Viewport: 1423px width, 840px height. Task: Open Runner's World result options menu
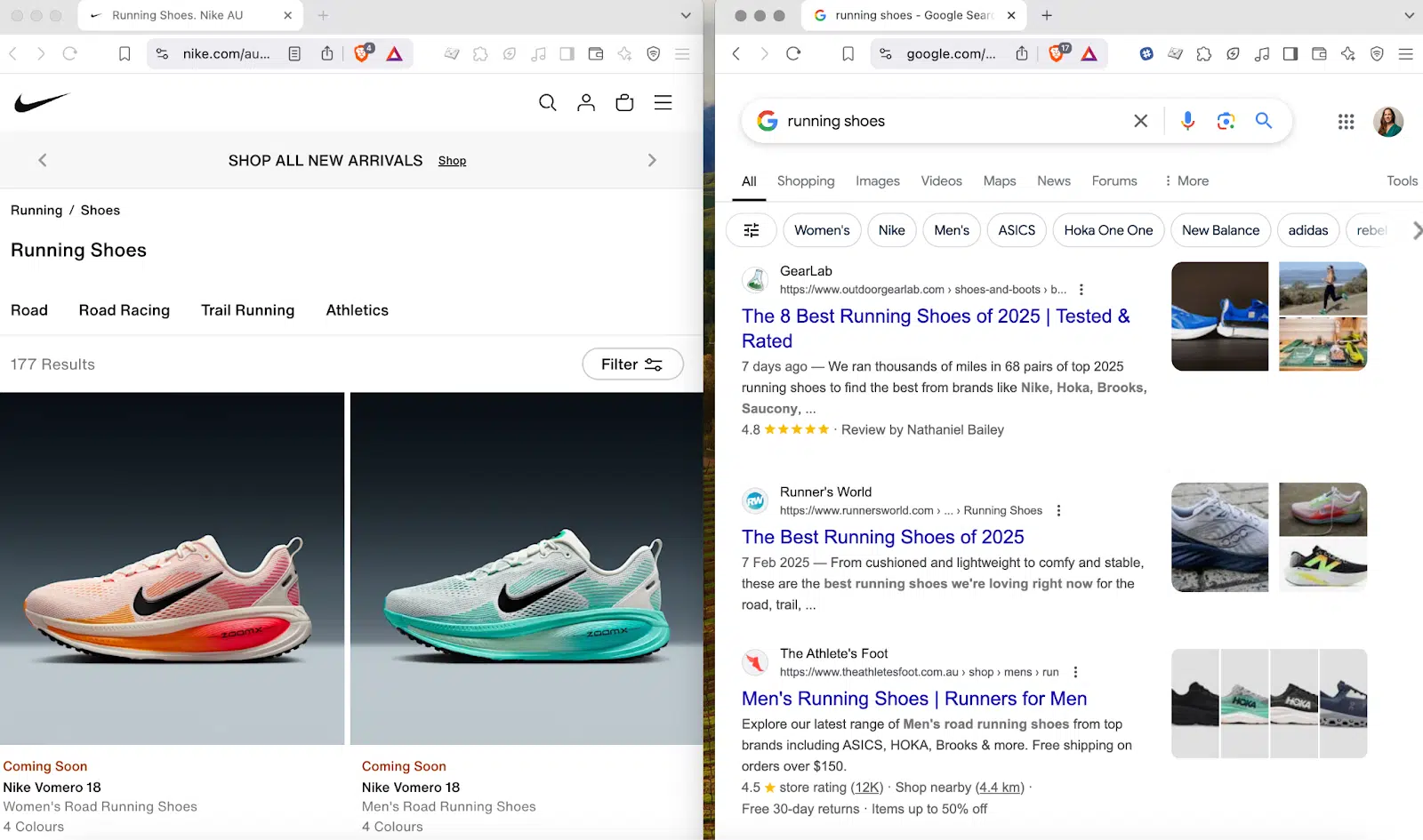pyautogui.click(x=1058, y=511)
